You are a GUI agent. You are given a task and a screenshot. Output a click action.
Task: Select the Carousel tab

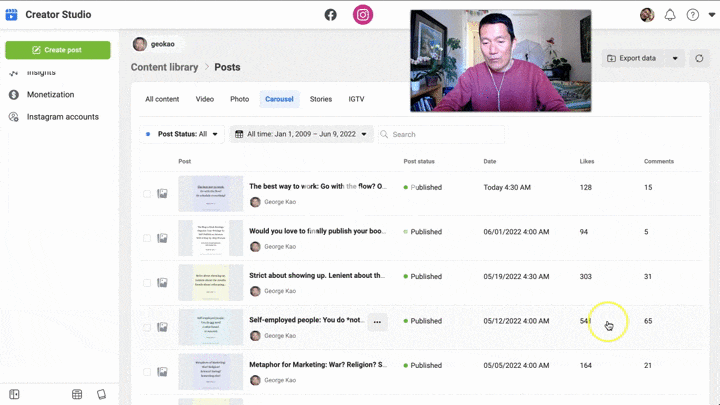[x=279, y=99]
